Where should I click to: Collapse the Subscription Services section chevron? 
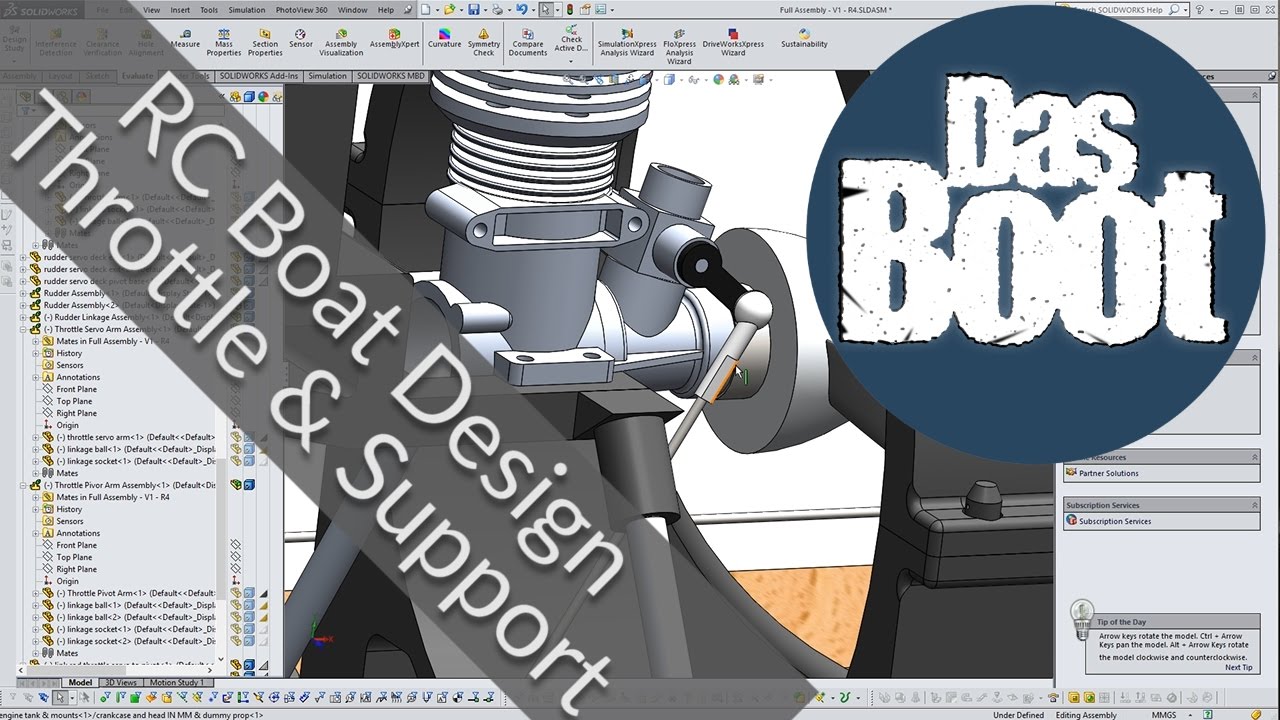1254,505
